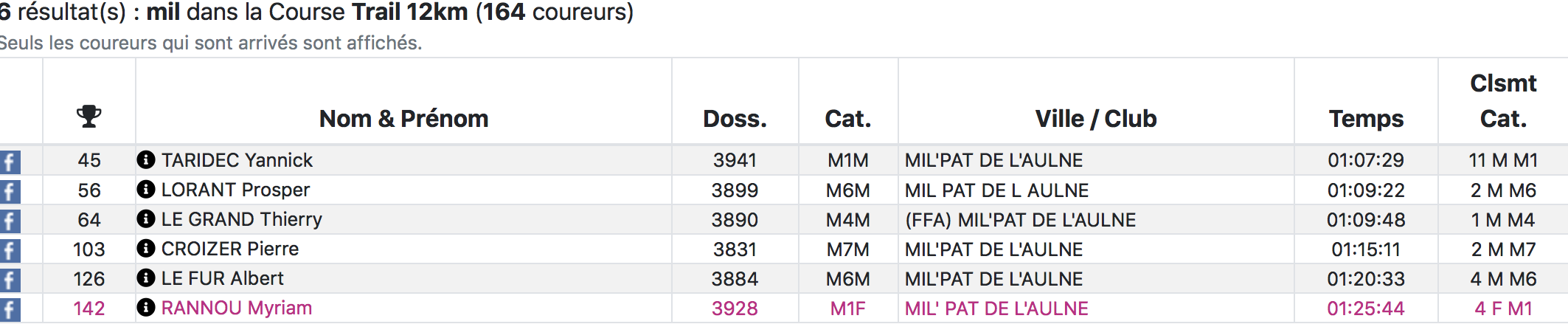Open info icon next to TARIDEC Yannick

click(146, 159)
